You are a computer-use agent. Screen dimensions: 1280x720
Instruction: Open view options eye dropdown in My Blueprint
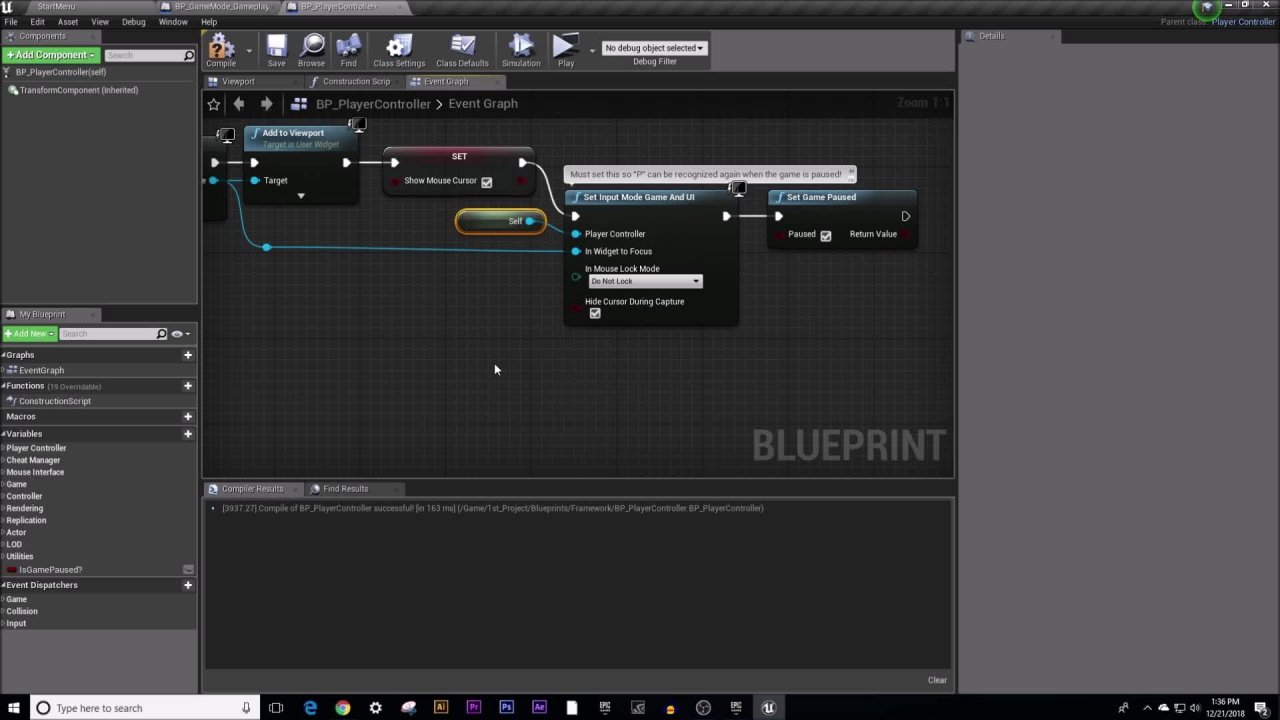(180, 334)
